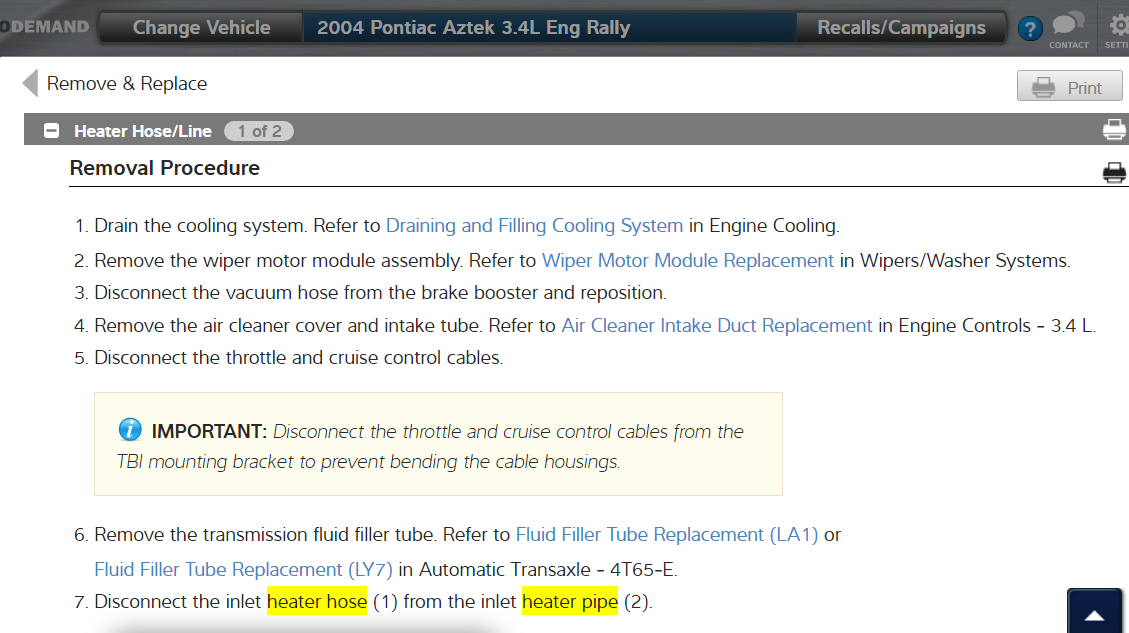Open the Recalls/Campaigns tab

[x=901, y=28]
